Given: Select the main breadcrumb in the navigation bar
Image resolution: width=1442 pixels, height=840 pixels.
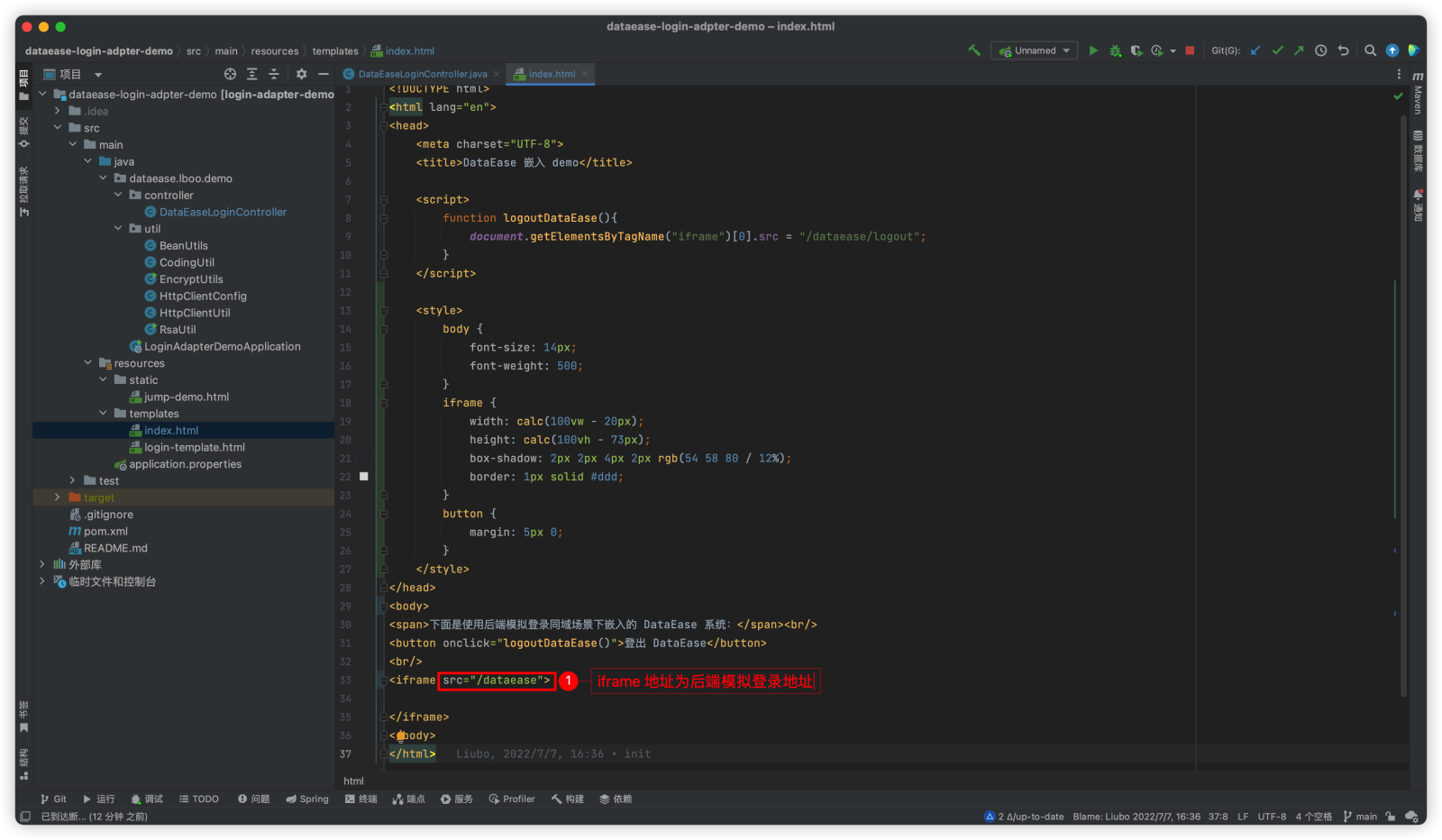Looking at the screenshot, I should [x=226, y=51].
